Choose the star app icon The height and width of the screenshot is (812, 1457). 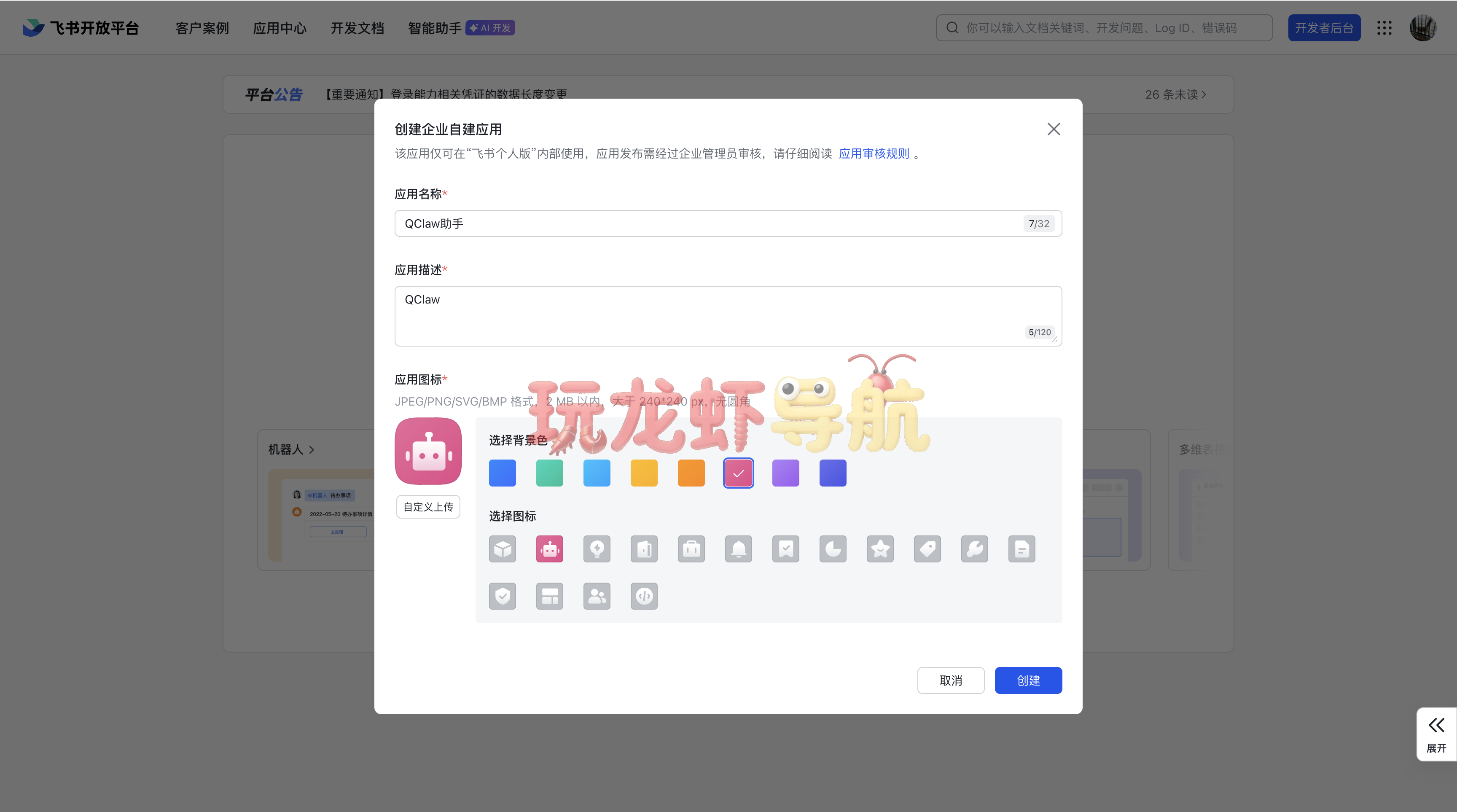point(880,549)
